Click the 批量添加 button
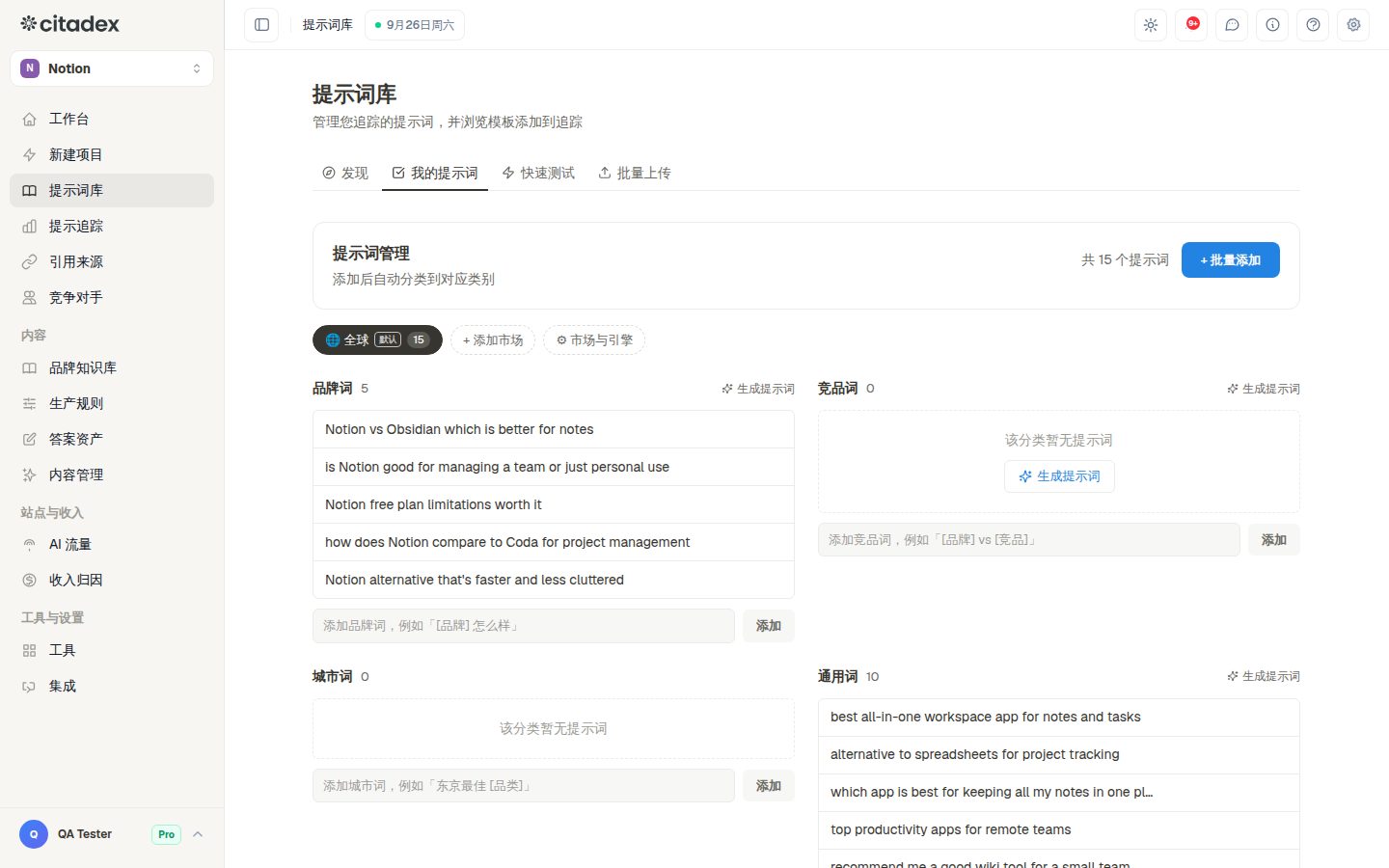The image size is (1389, 868). click(x=1231, y=260)
